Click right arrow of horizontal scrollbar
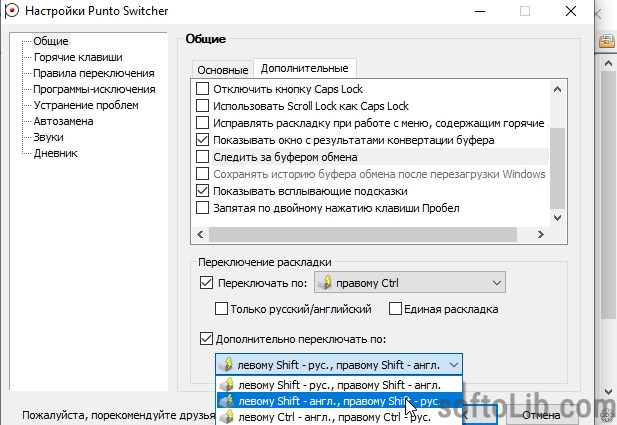Viewport: 617px width, 425px height. 541,235
